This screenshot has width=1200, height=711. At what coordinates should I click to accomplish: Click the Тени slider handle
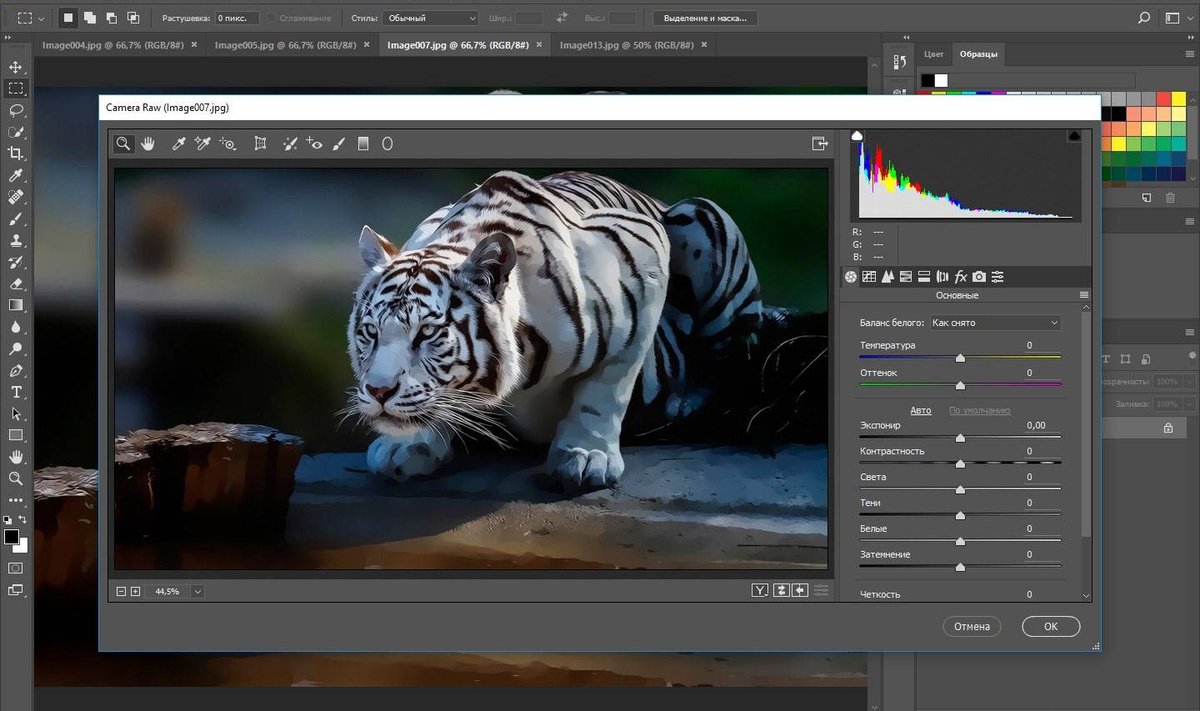point(960,515)
